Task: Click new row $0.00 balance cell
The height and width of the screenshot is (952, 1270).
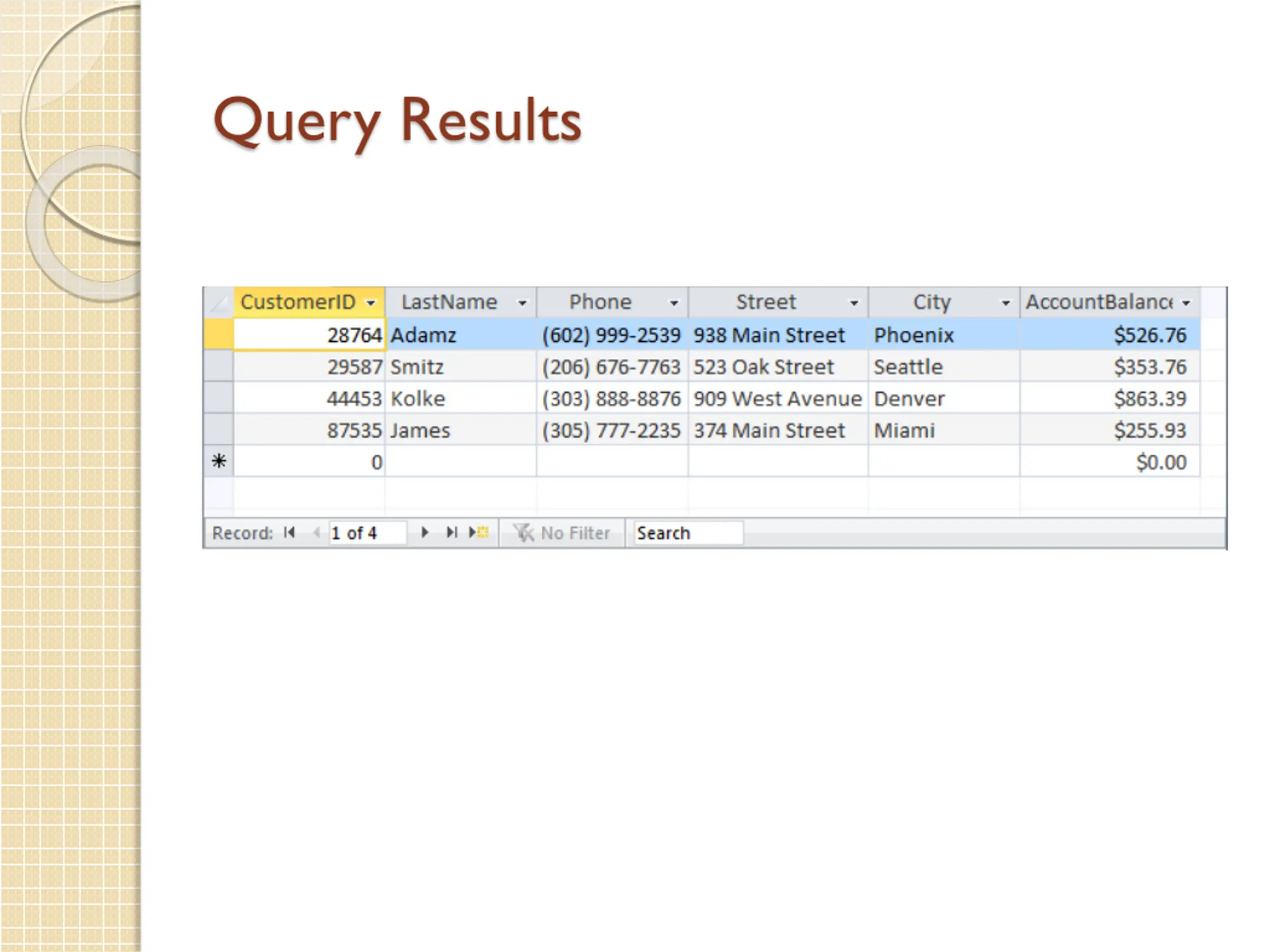Action: point(1110,461)
